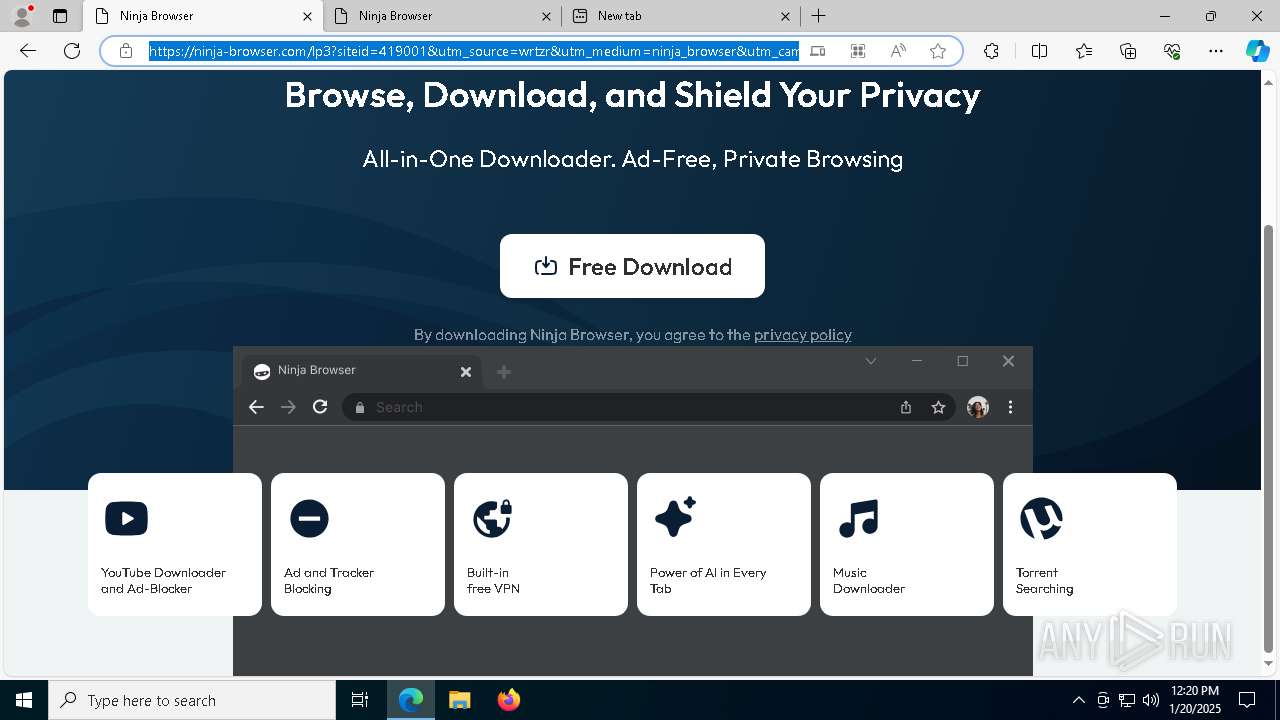
Task: Switch to the second Ninja Browser tab
Action: [442, 16]
